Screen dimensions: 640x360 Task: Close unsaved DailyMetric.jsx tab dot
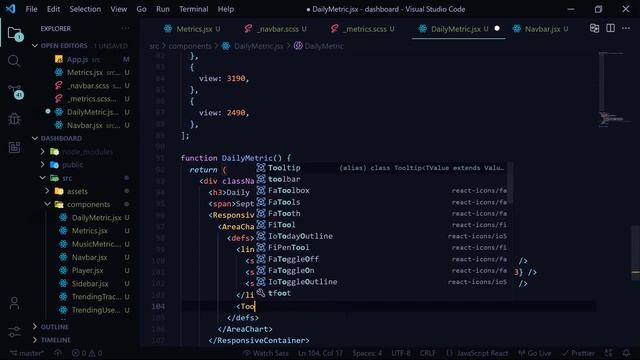click(497, 29)
